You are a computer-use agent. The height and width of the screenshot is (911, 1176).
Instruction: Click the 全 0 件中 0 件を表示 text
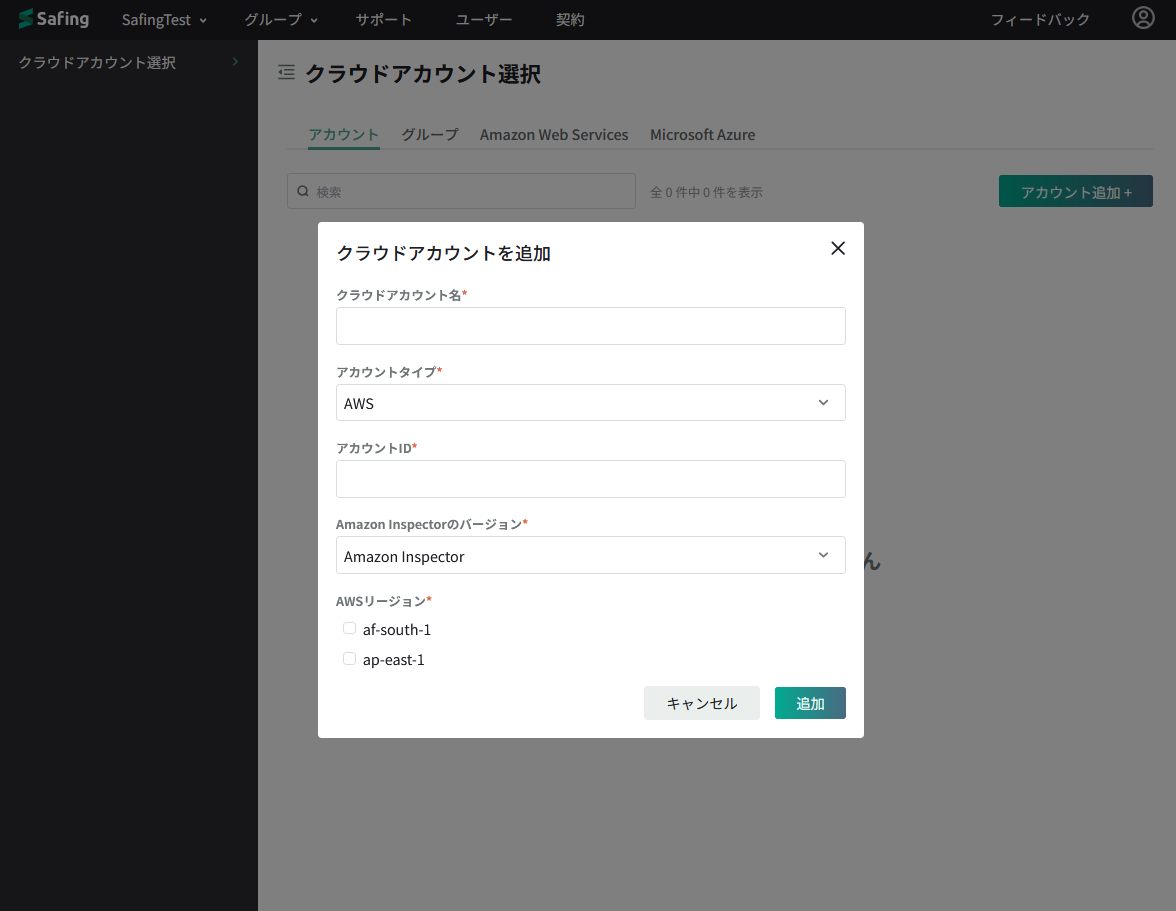pyautogui.click(x=706, y=193)
